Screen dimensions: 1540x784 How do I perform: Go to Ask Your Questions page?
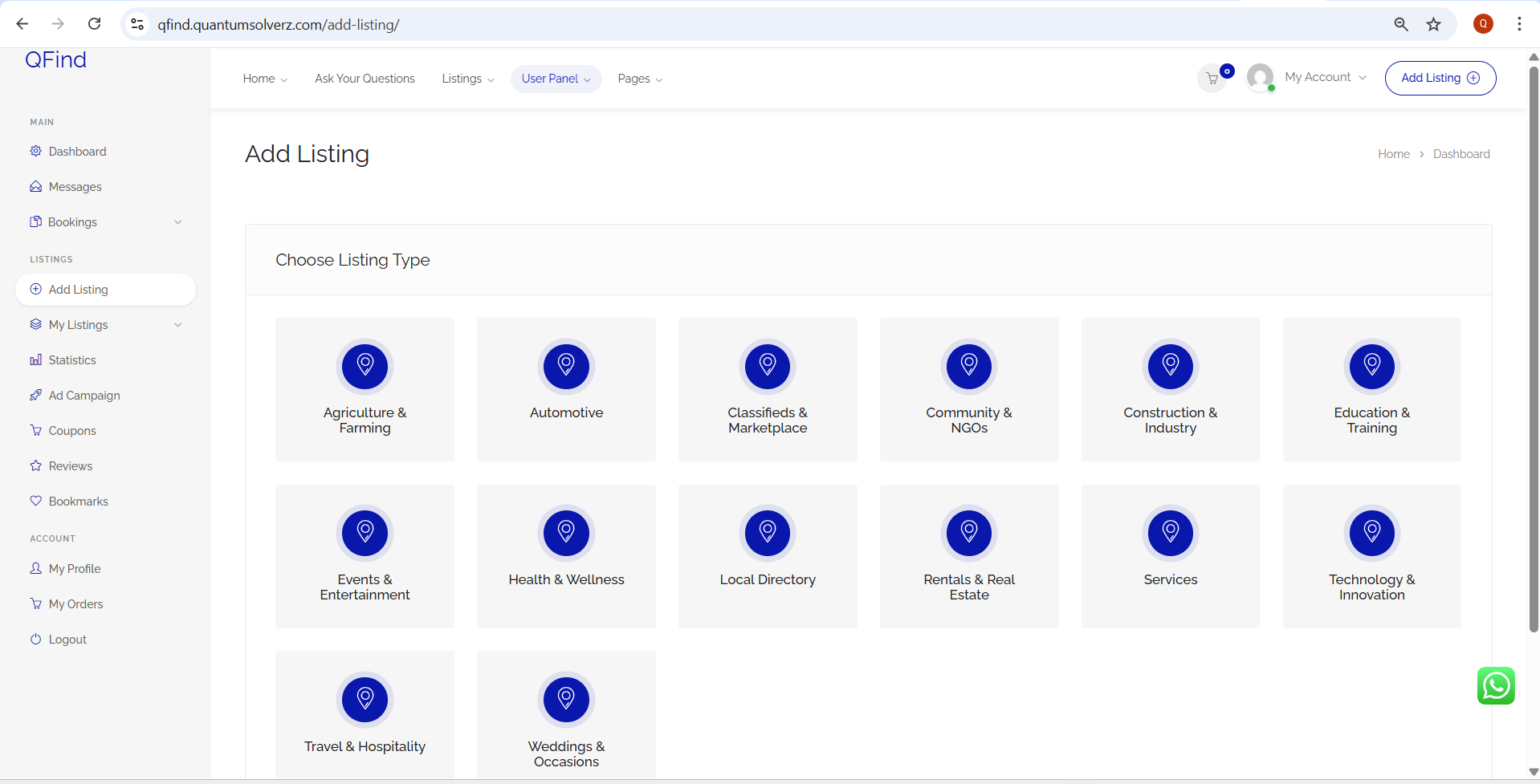click(365, 79)
